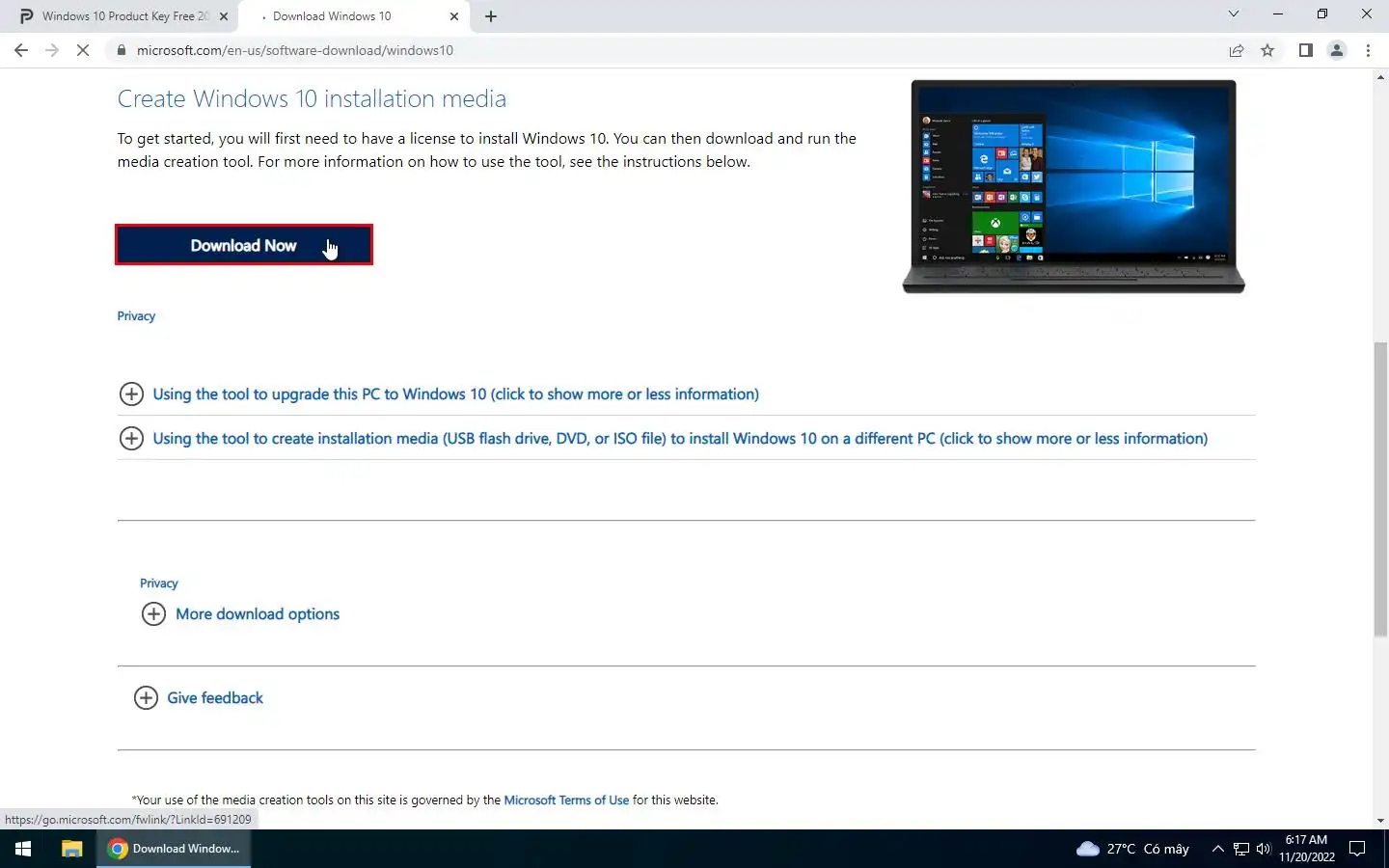Viewport: 1389px width, 868px height.
Task: Open the Chrome profile icon
Action: pos(1337,50)
